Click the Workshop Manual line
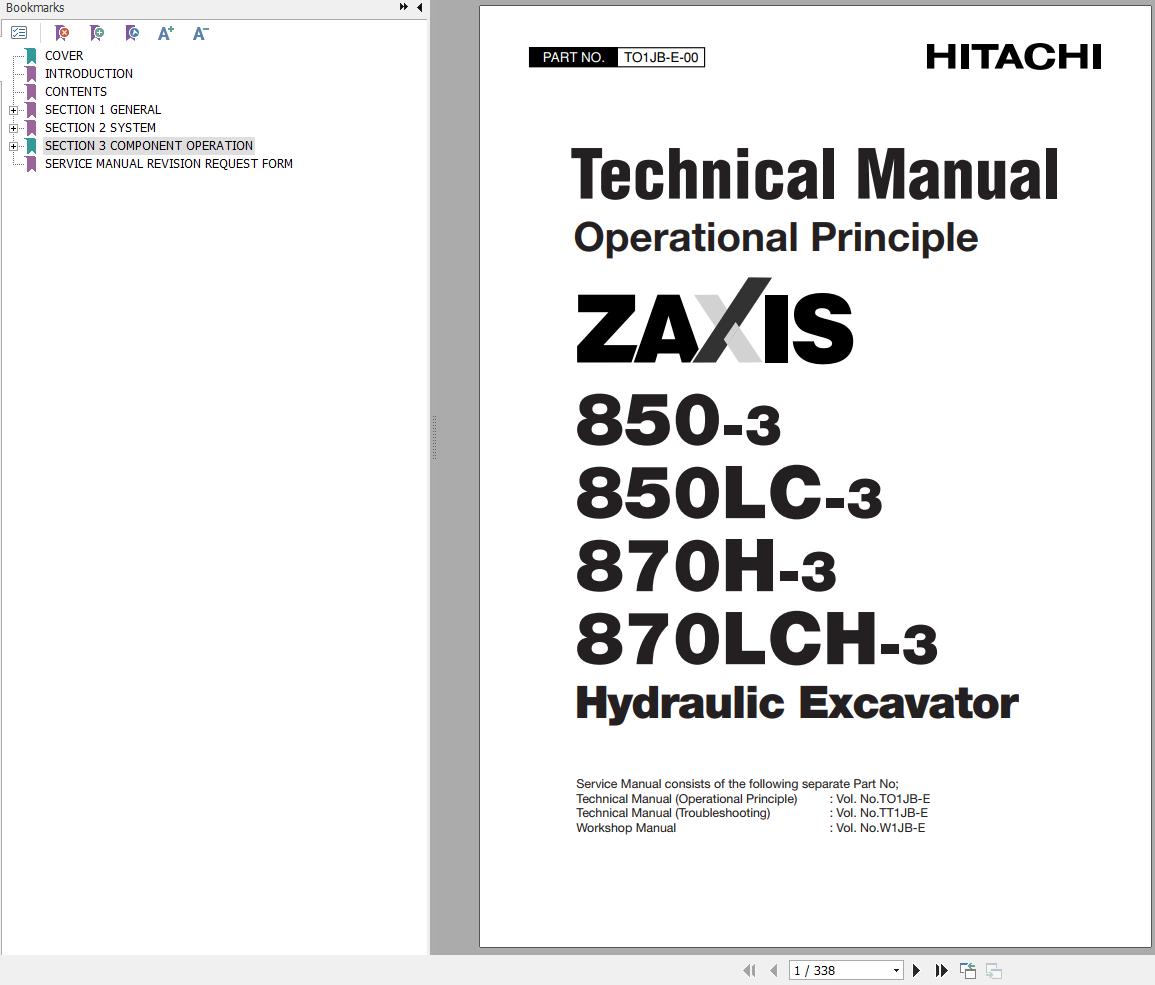The width and height of the screenshot is (1155, 985). click(x=751, y=828)
